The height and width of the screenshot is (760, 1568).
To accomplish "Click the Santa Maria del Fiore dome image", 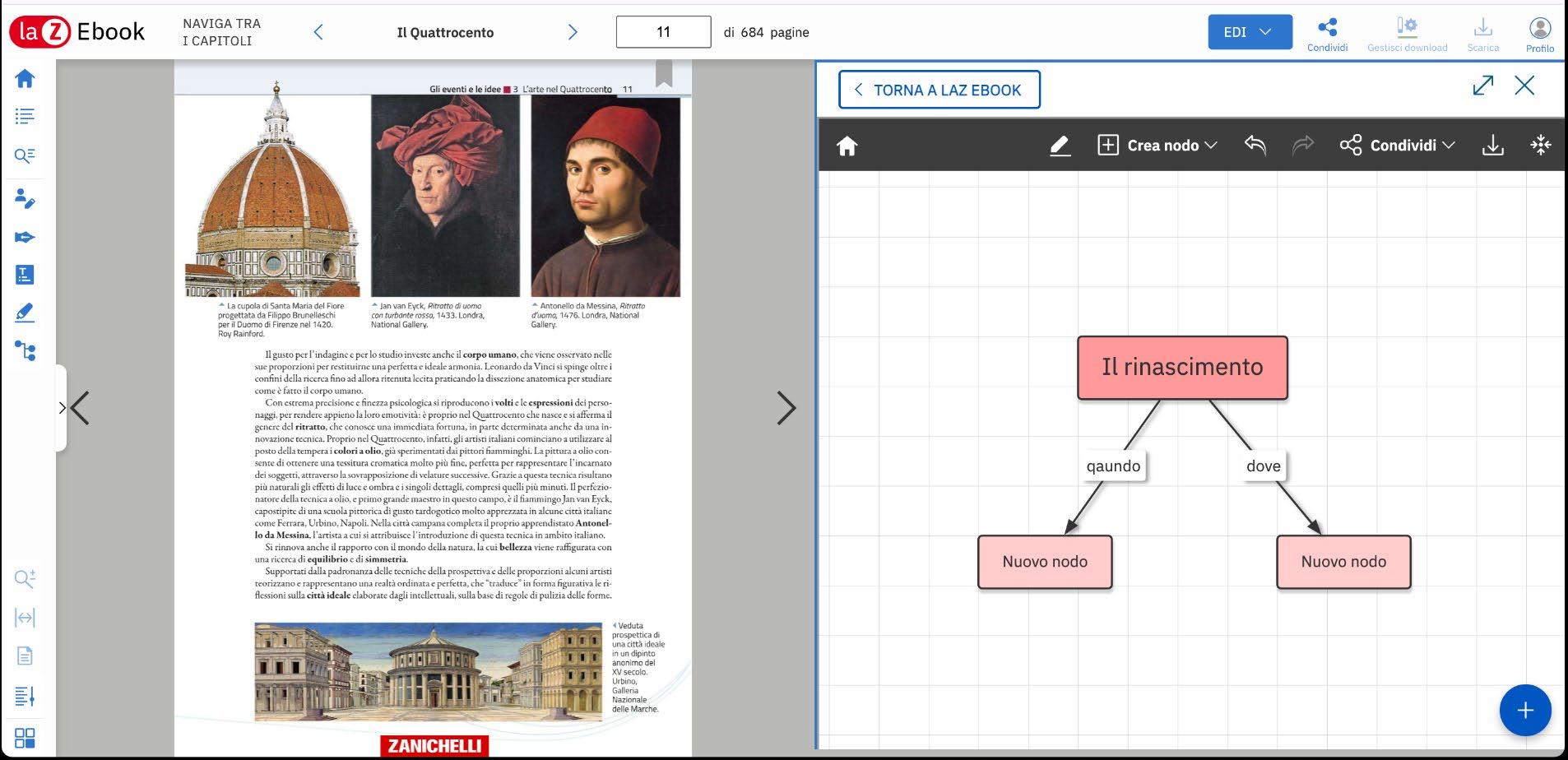I will 272,189.
